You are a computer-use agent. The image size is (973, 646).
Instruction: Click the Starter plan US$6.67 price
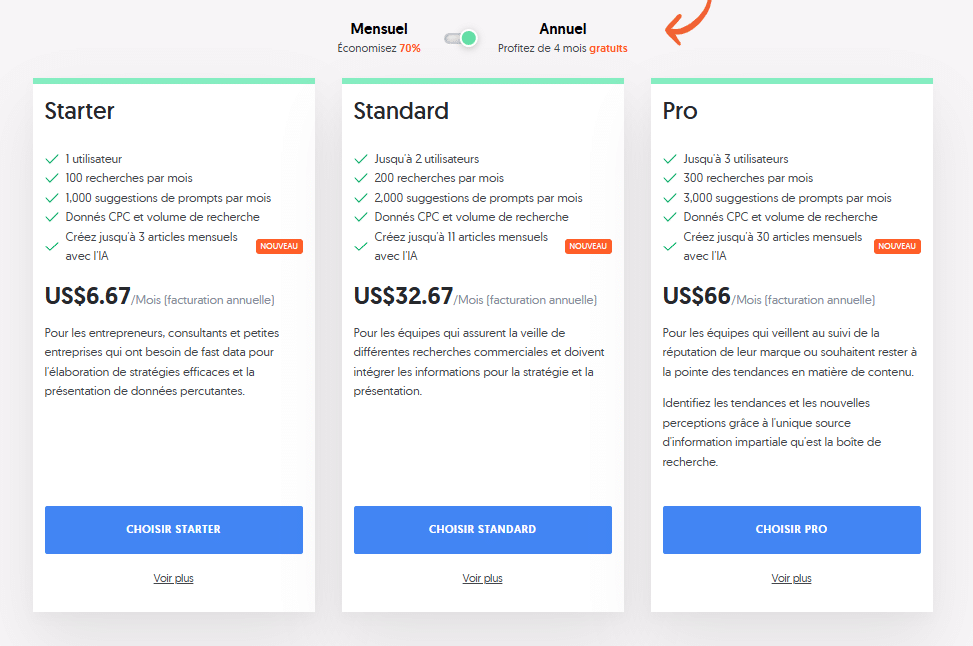pyautogui.click(x=88, y=296)
